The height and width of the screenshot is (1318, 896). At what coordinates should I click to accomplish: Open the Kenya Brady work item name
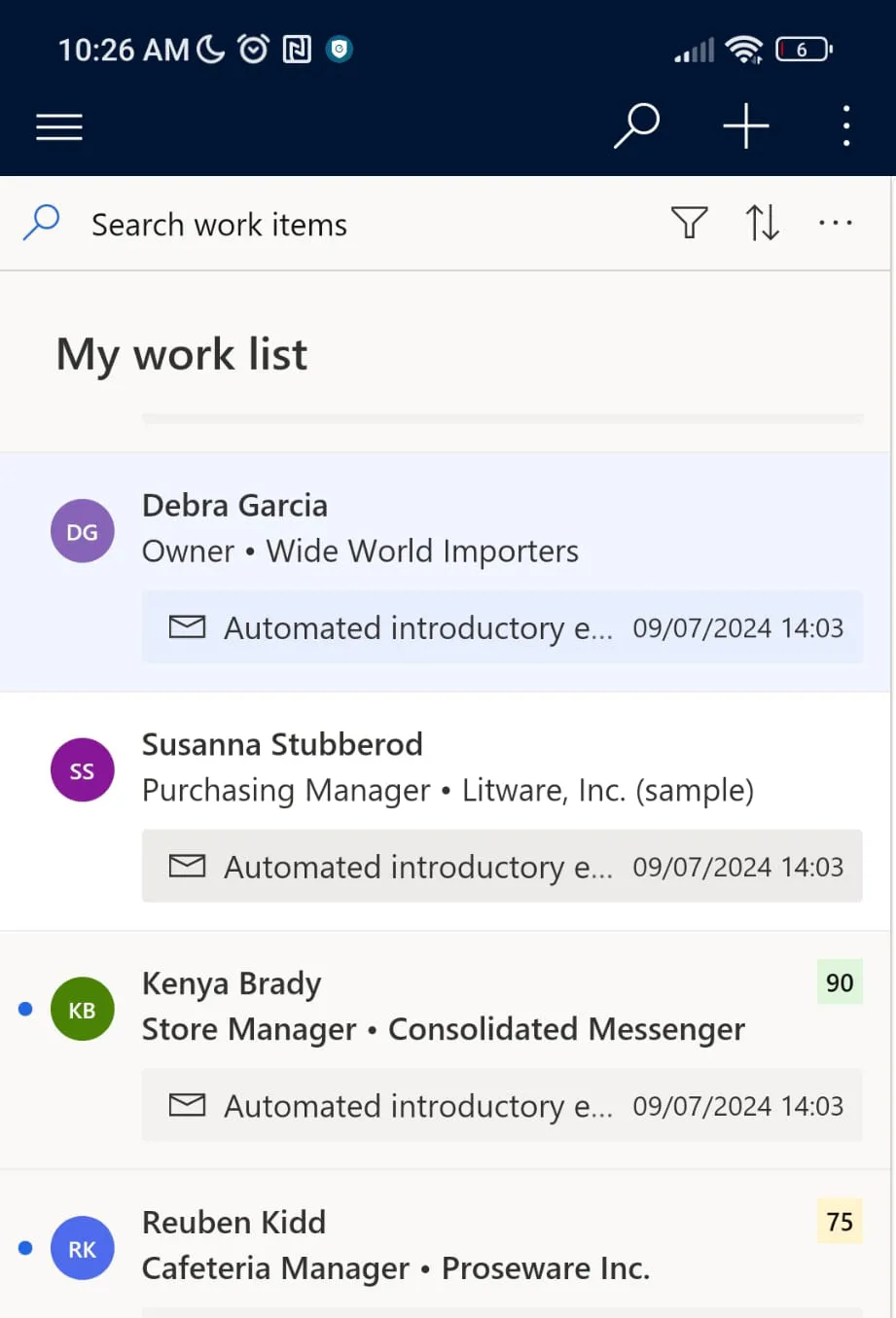[232, 983]
